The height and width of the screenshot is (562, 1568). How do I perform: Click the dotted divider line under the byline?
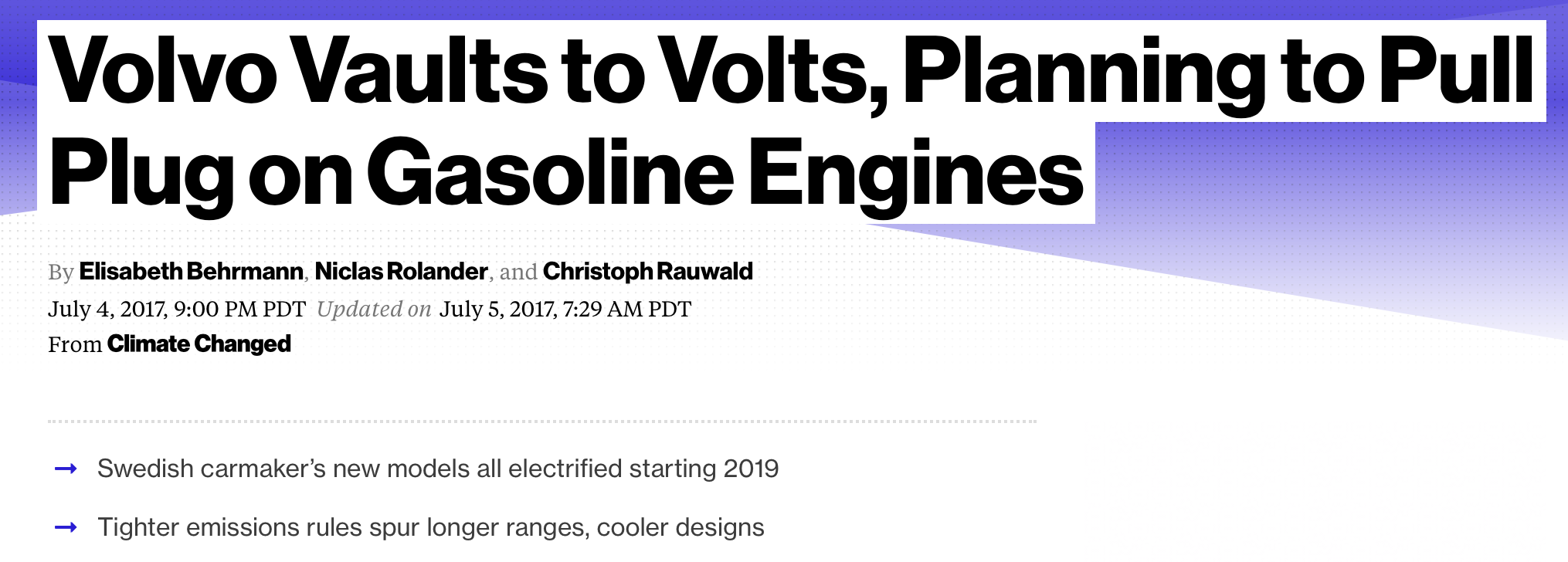541,421
